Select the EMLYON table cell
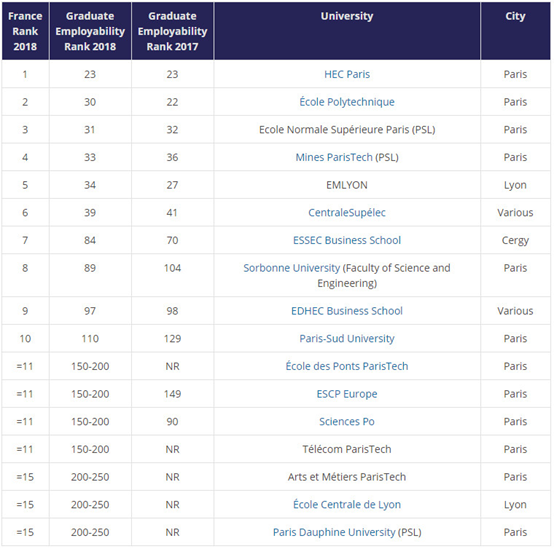This screenshot has width=554, height=549. coord(347,185)
